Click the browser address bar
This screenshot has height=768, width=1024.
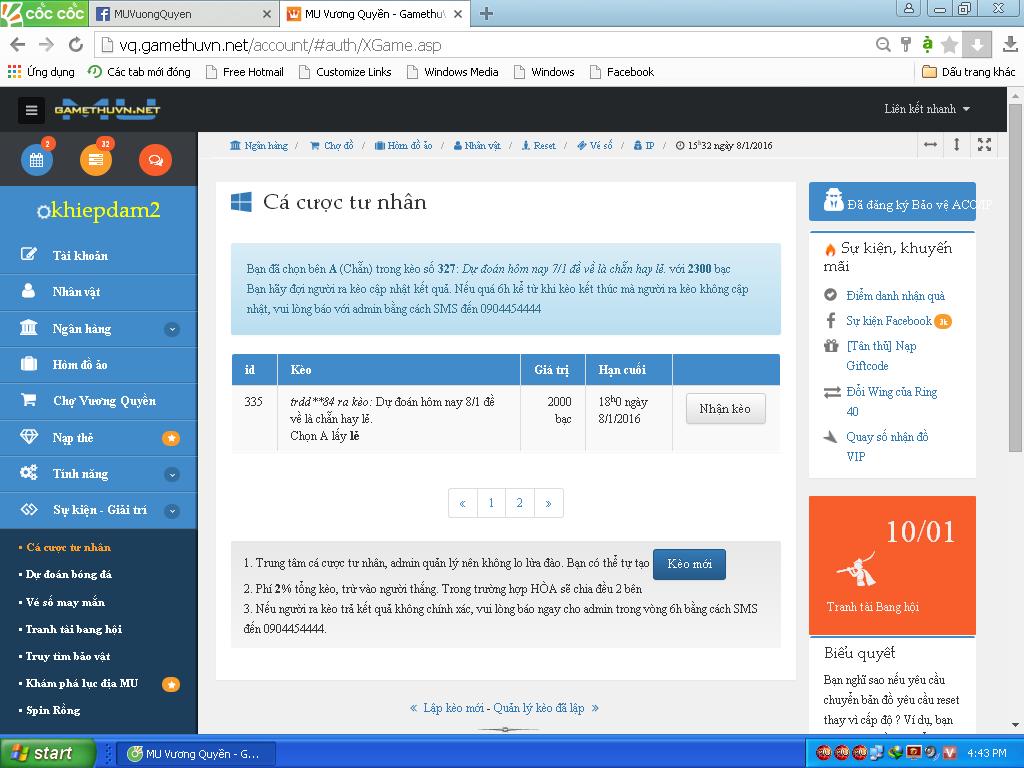(480, 45)
